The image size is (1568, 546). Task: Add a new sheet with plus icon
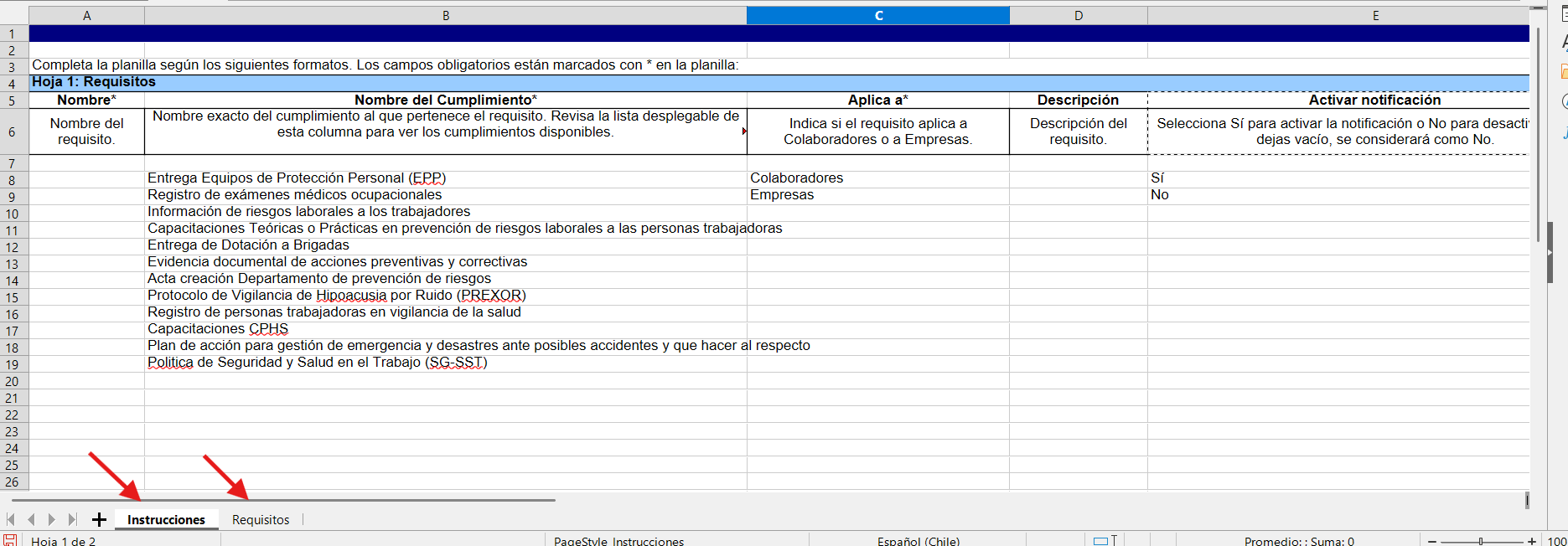[x=99, y=519]
